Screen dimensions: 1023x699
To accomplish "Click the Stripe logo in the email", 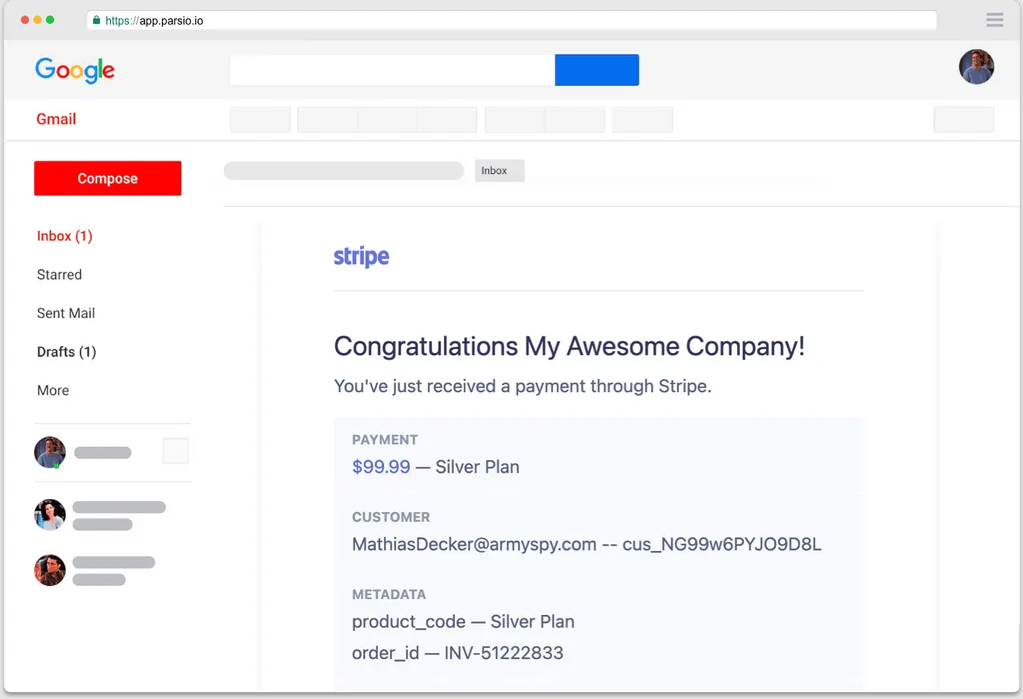I will coord(361,256).
